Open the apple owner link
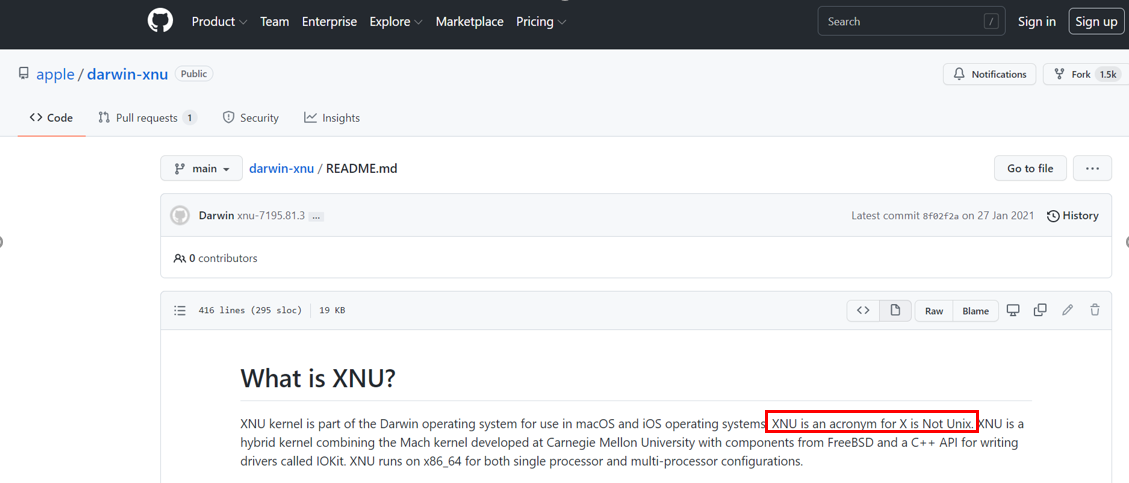 [x=55, y=74]
